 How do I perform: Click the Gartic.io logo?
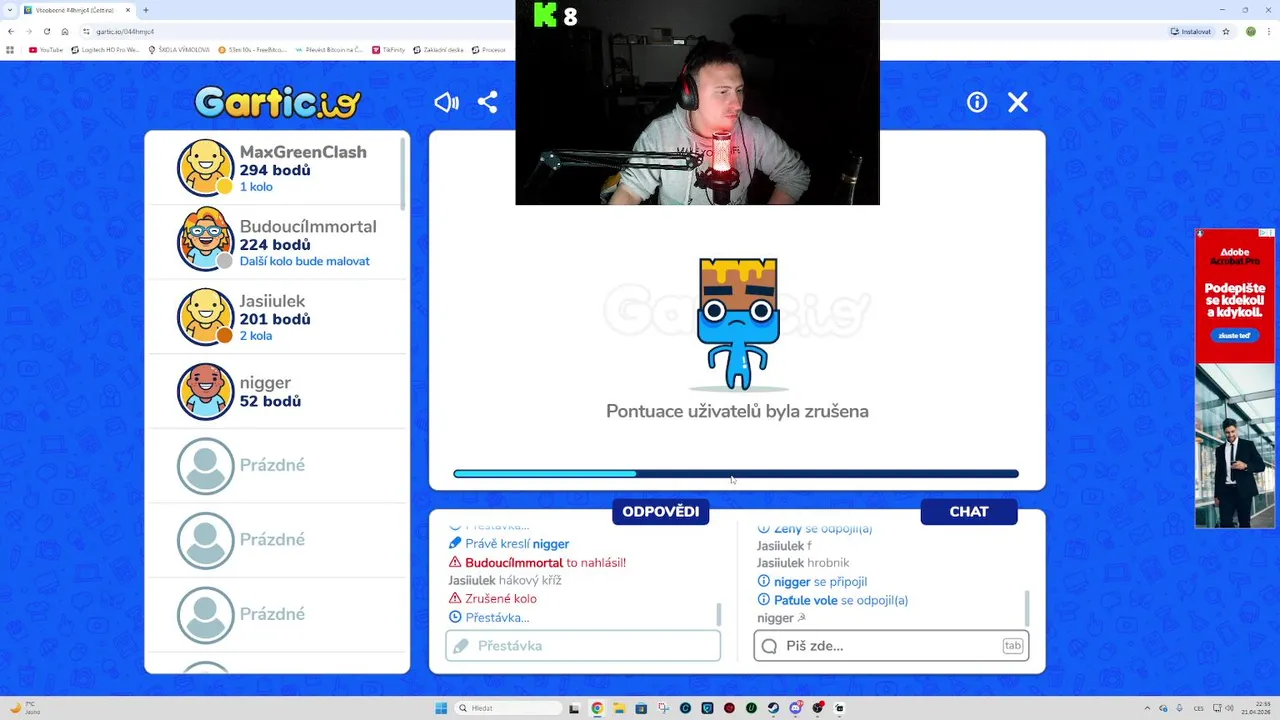pyautogui.click(x=277, y=102)
